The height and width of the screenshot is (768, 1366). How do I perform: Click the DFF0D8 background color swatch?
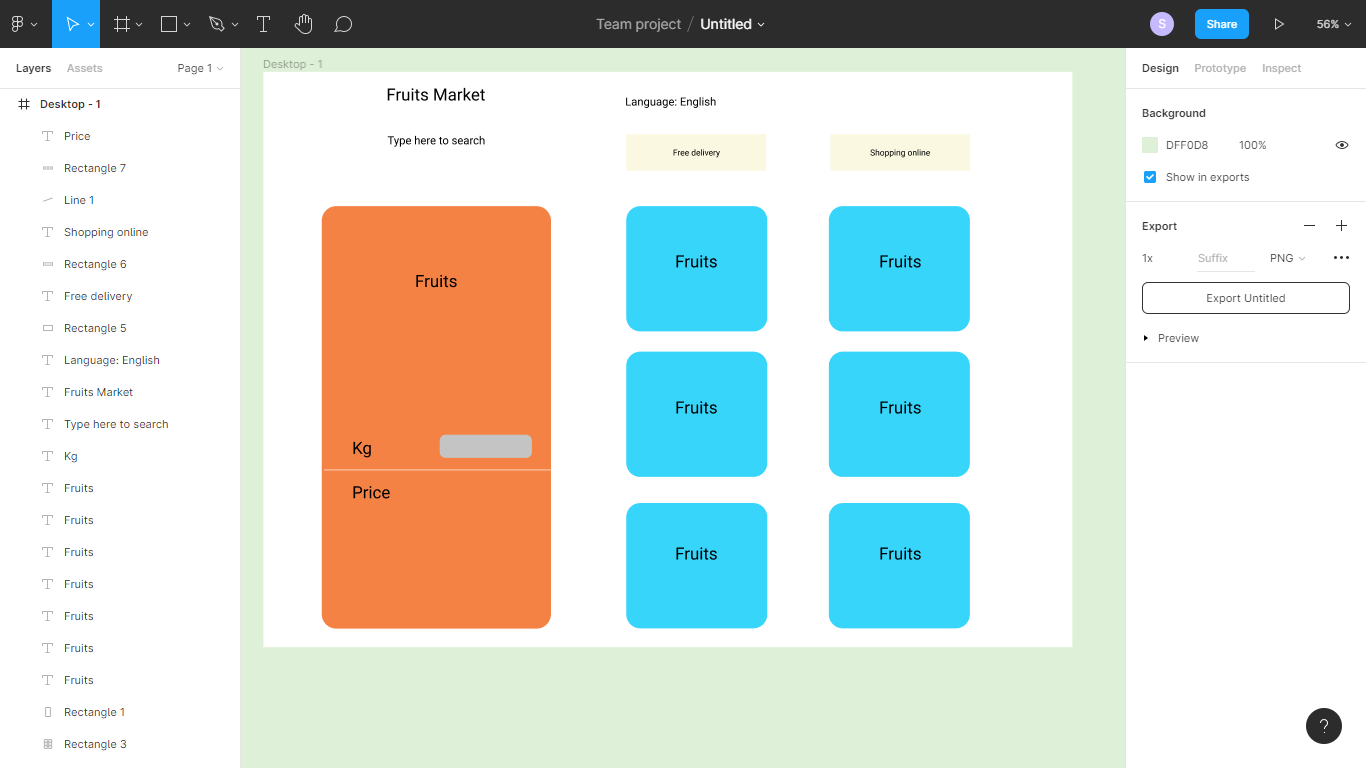(x=1150, y=145)
